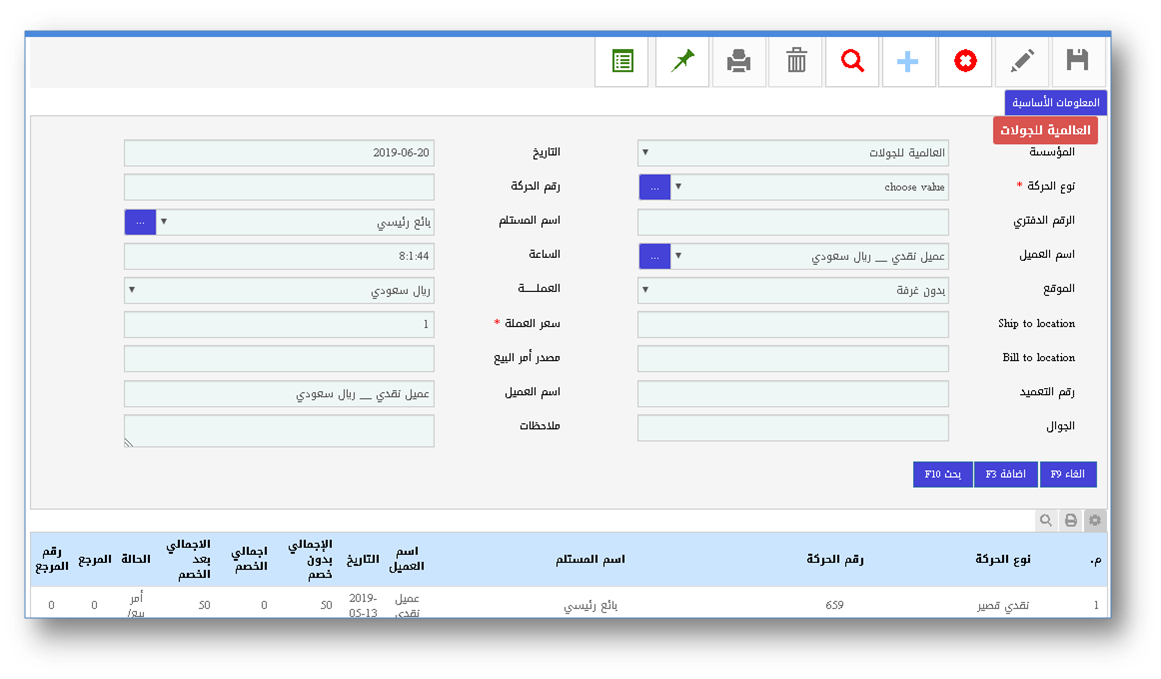1161x679 pixels.
Task: Expand the العملة currency dropdown
Action: point(279,290)
